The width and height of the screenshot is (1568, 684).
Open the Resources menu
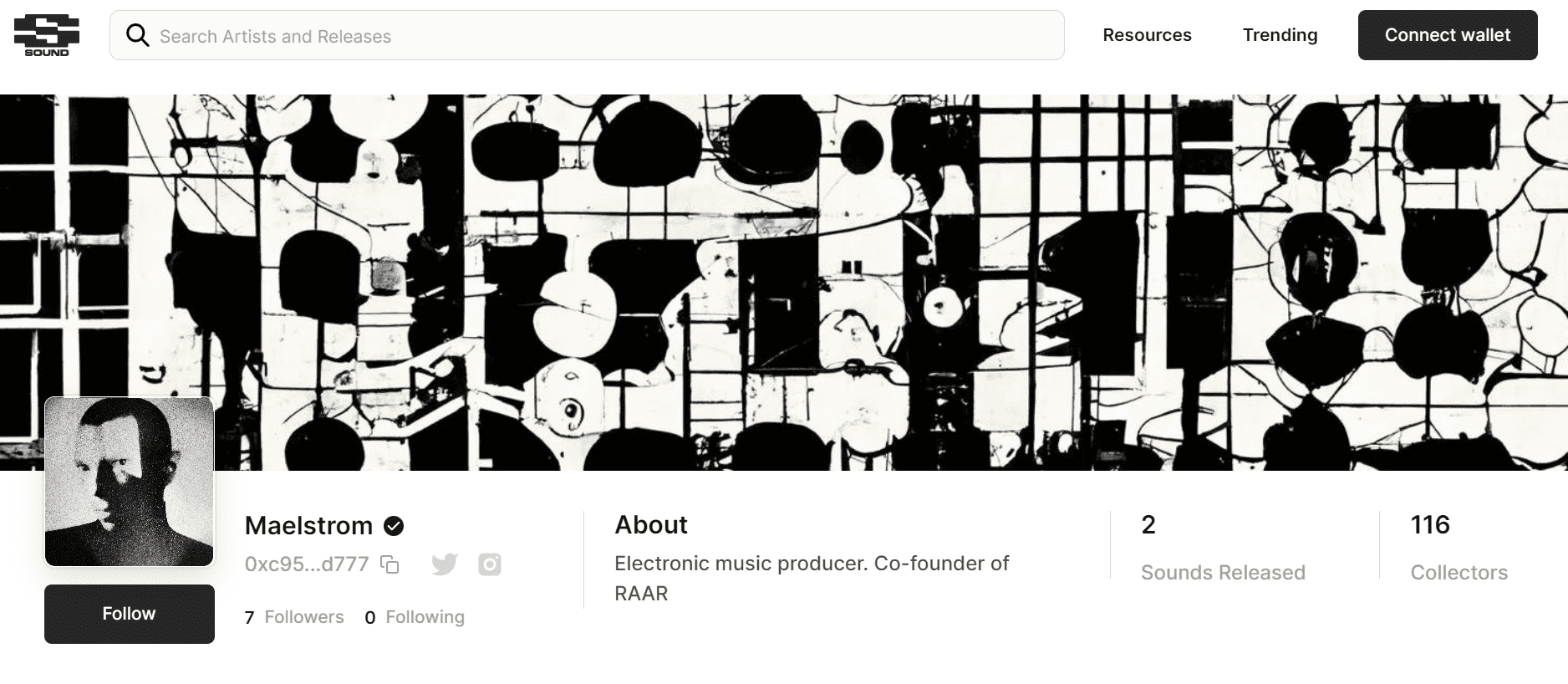coord(1147,35)
